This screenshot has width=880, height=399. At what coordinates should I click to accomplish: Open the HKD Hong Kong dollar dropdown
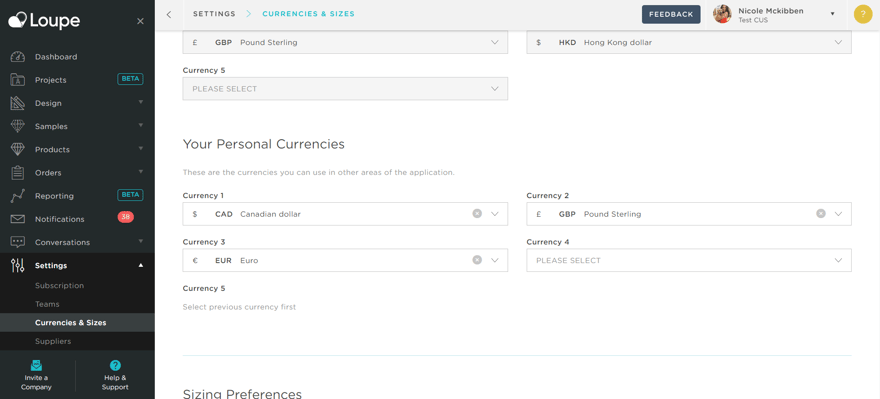click(x=689, y=42)
